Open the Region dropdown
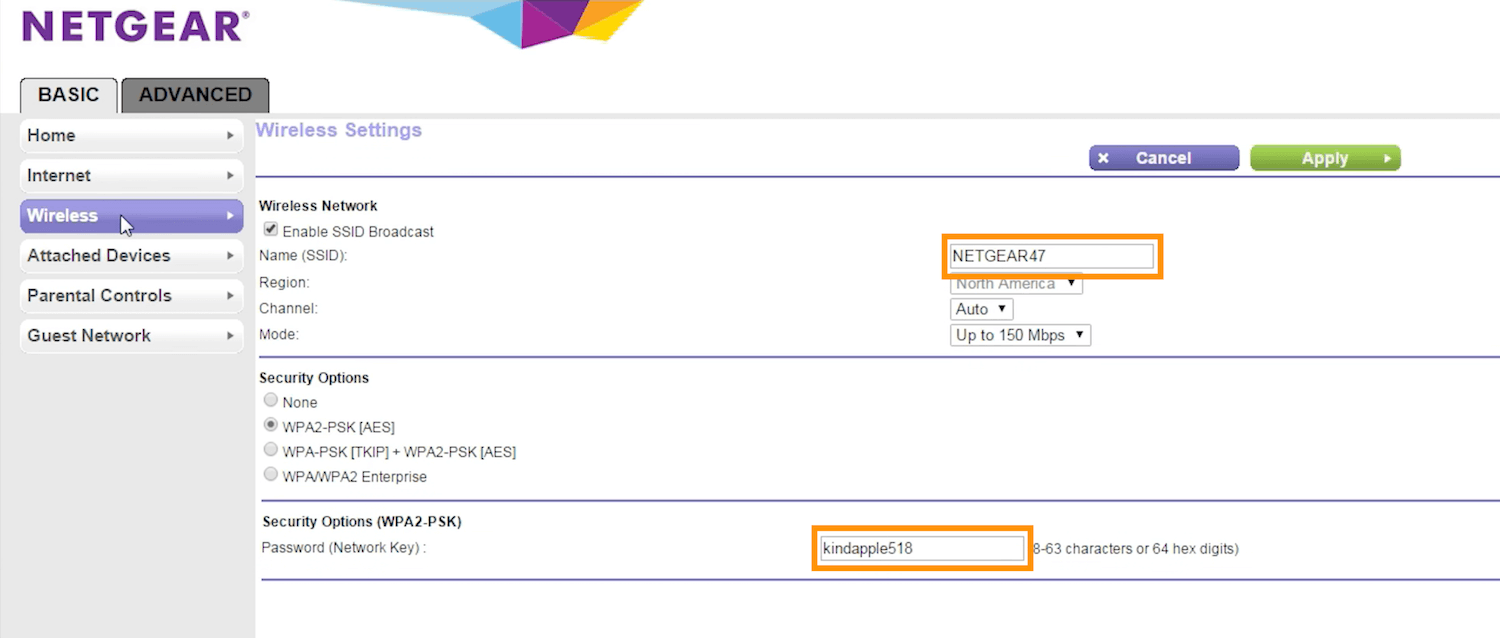Viewport: 1500px width, 638px height. [x=1016, y=285]
